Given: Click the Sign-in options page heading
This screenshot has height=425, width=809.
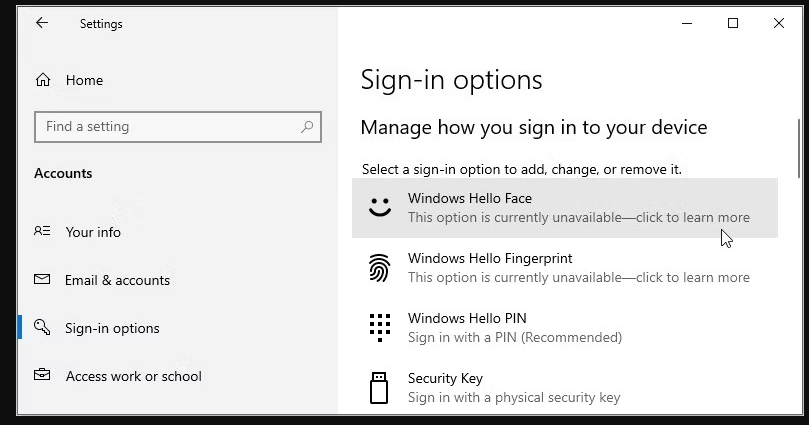Looking at the screenshot, I should [x=451, y=80].
